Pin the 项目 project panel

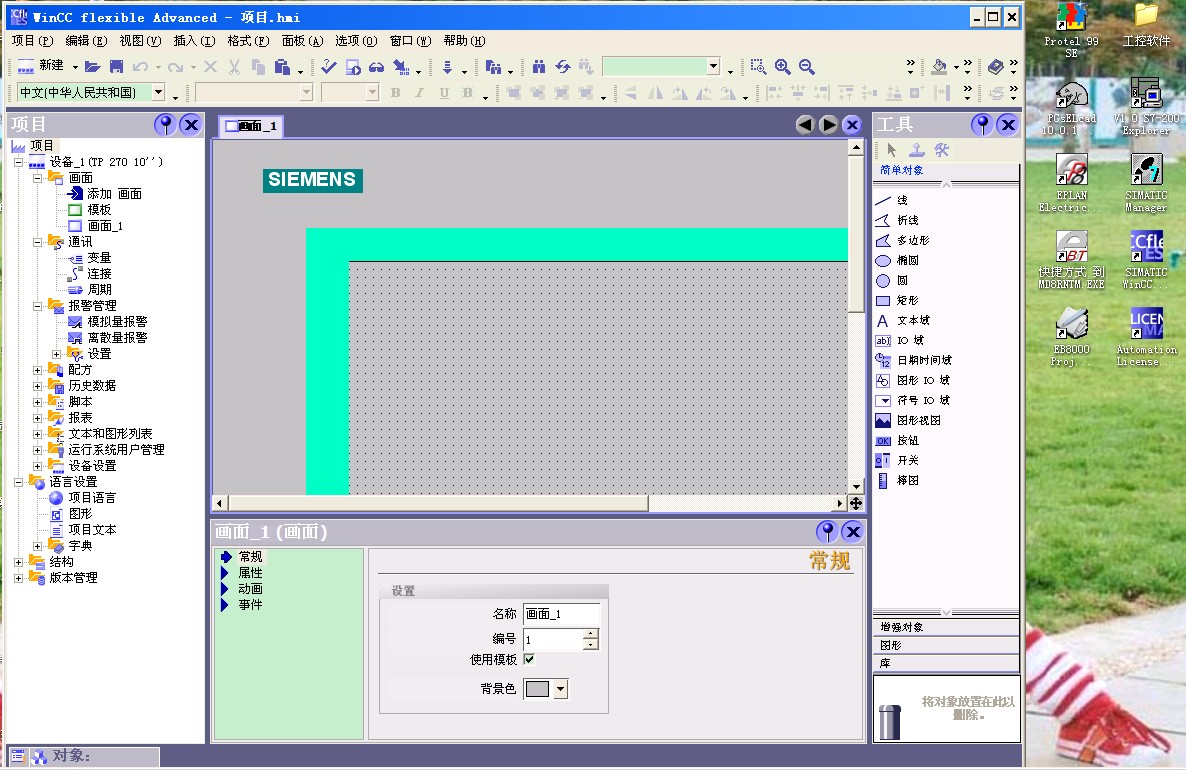click(164, 125)
